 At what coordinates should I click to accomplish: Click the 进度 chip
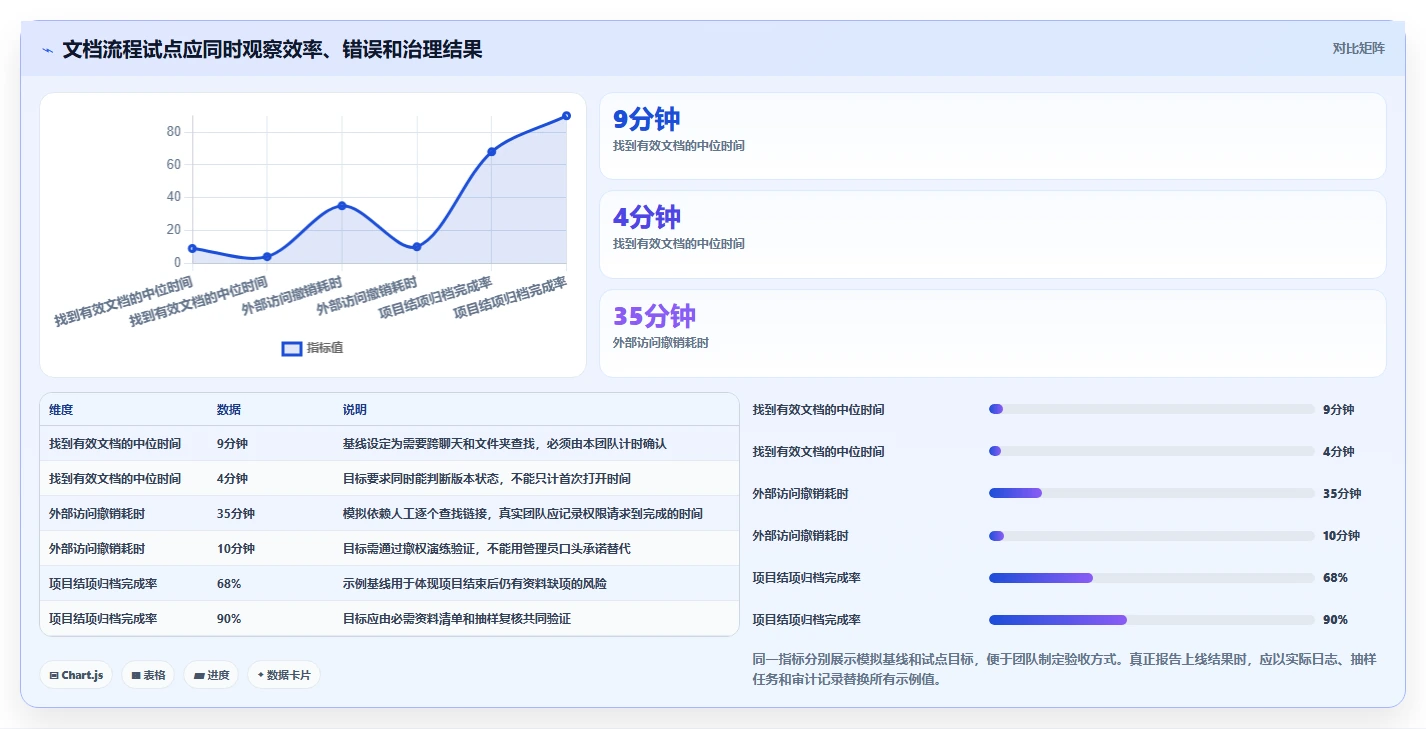click(x=211, y=675)
